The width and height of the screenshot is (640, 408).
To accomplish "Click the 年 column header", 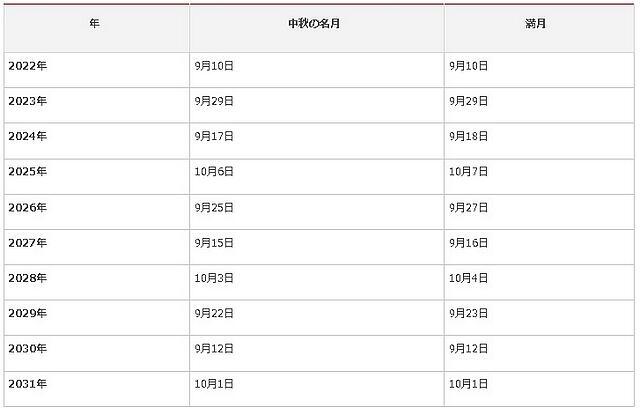I will pos(94,24).
